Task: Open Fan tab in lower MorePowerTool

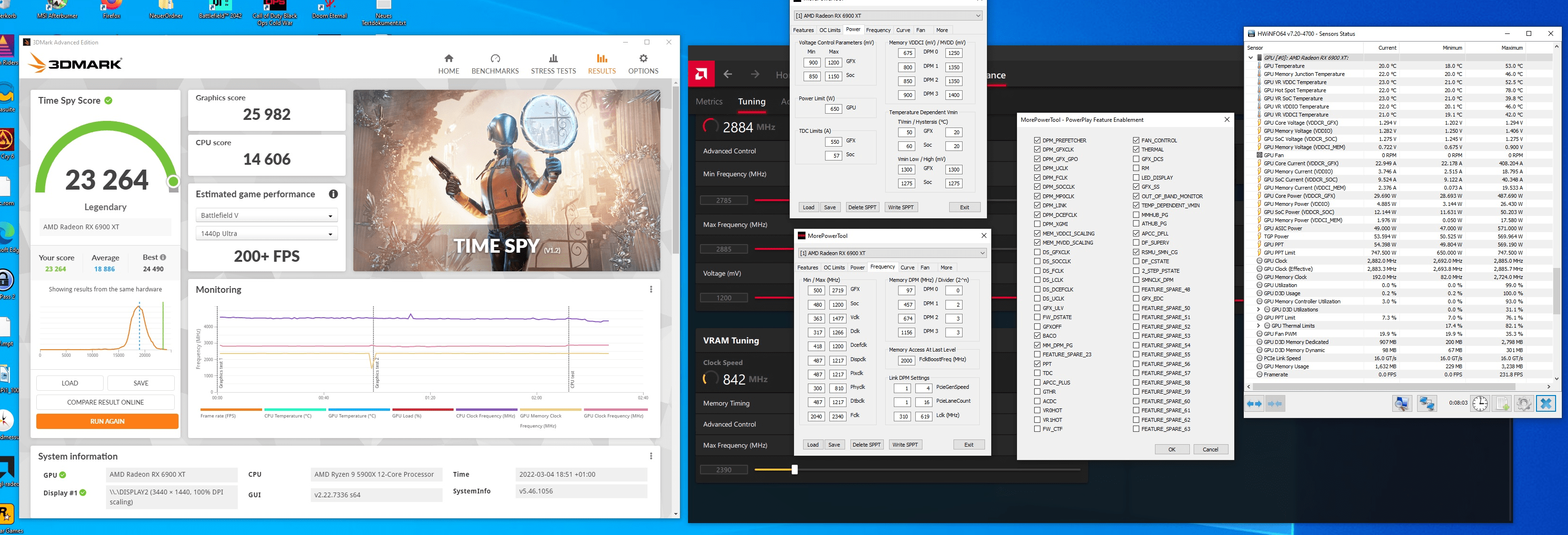Action: tap(924, 268)
